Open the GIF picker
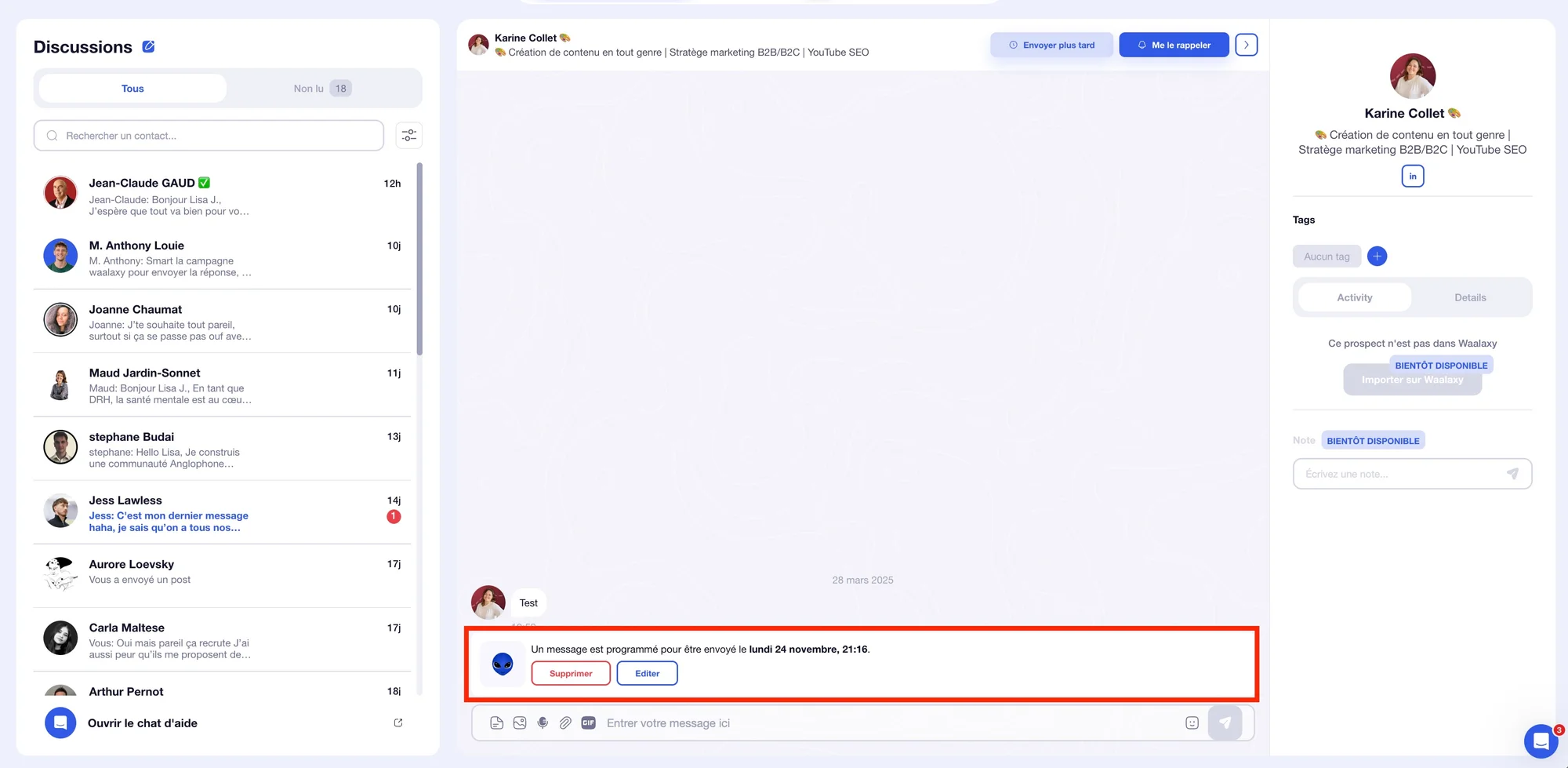This screenshot has width=1568, height=768. (x=589, y=723)
